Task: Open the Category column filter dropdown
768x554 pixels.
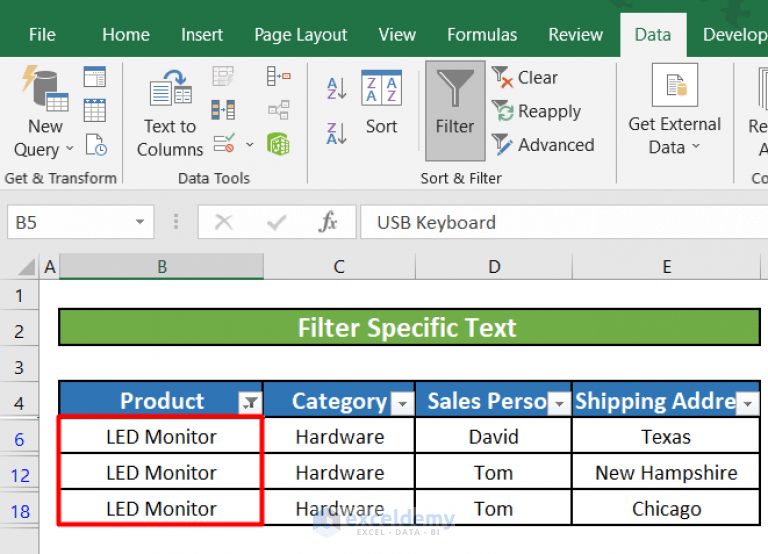Action: tap(403, 403)
